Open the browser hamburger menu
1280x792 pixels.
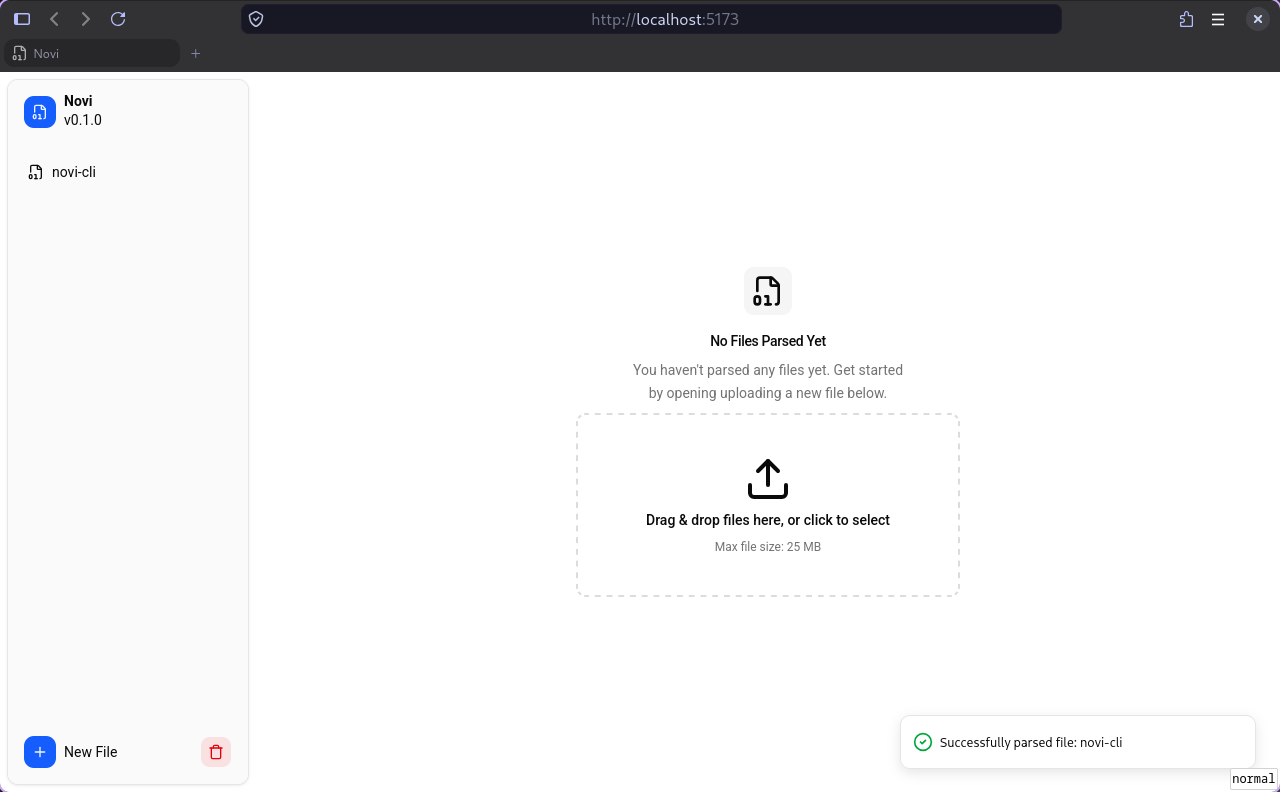point(1218,19)
